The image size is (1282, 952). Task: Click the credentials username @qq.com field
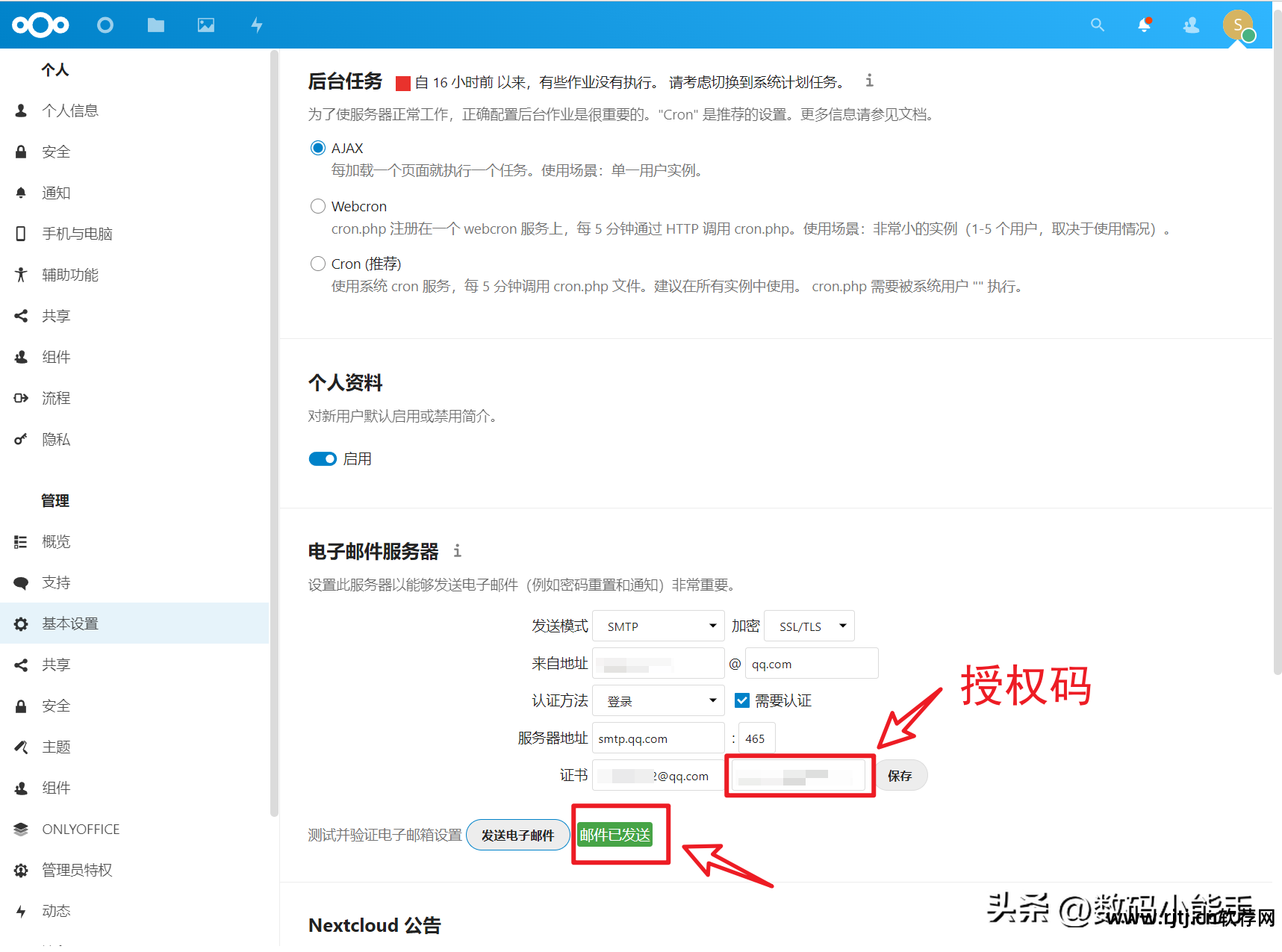pyautogui.click(x=659, y=775)
